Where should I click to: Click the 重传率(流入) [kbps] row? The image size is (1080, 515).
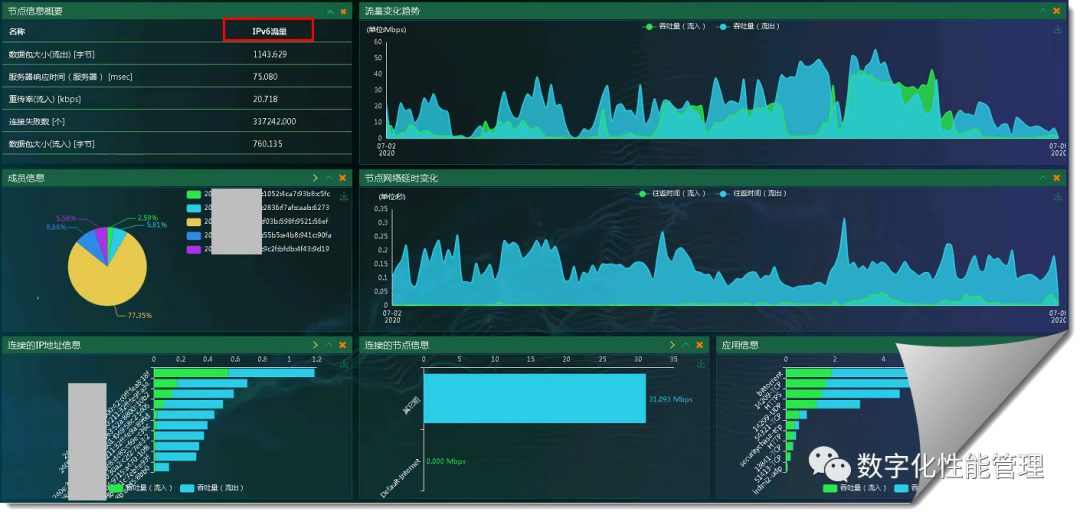(x=177, y=98)
